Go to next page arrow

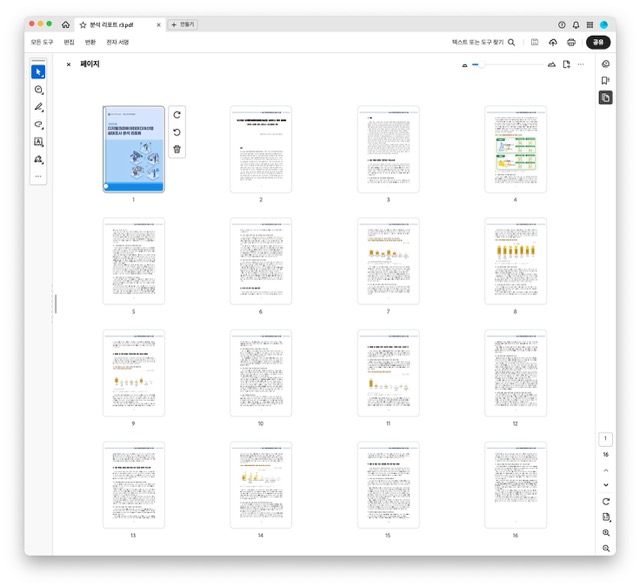tap(606, 485)
